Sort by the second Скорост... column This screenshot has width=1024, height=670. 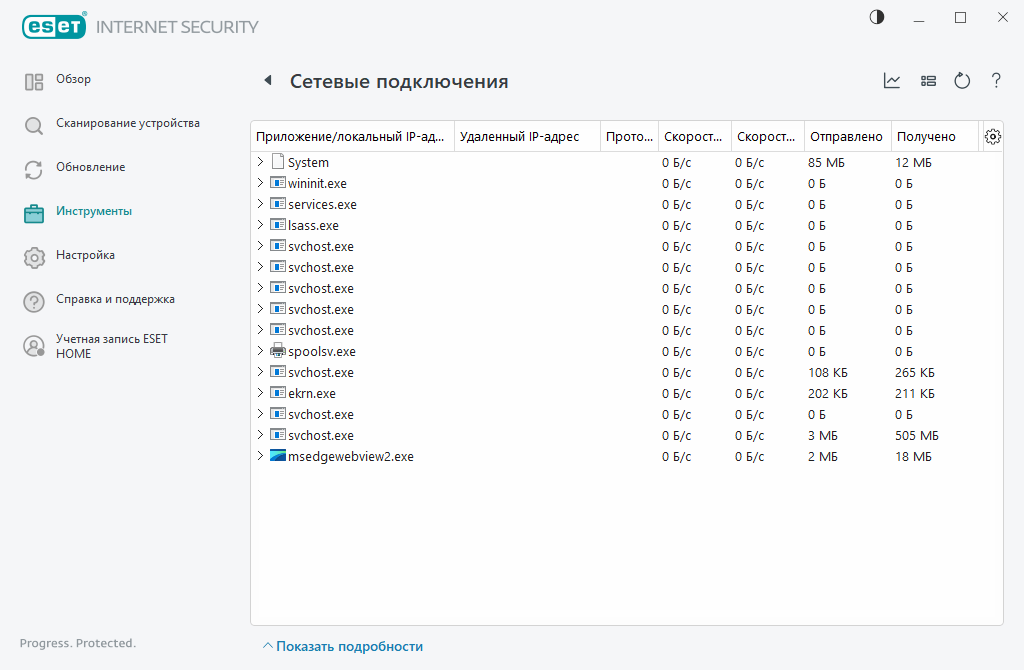tap(768, 136)
